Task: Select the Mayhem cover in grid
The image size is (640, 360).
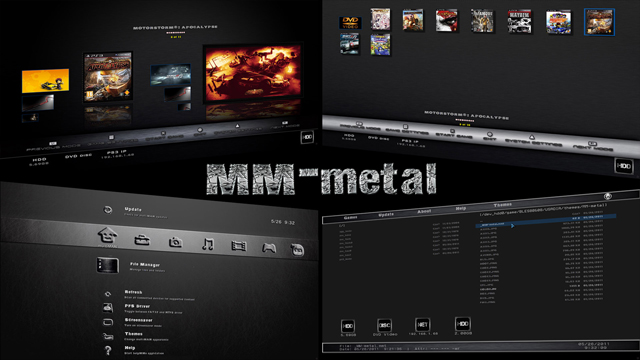Action: 519,21
